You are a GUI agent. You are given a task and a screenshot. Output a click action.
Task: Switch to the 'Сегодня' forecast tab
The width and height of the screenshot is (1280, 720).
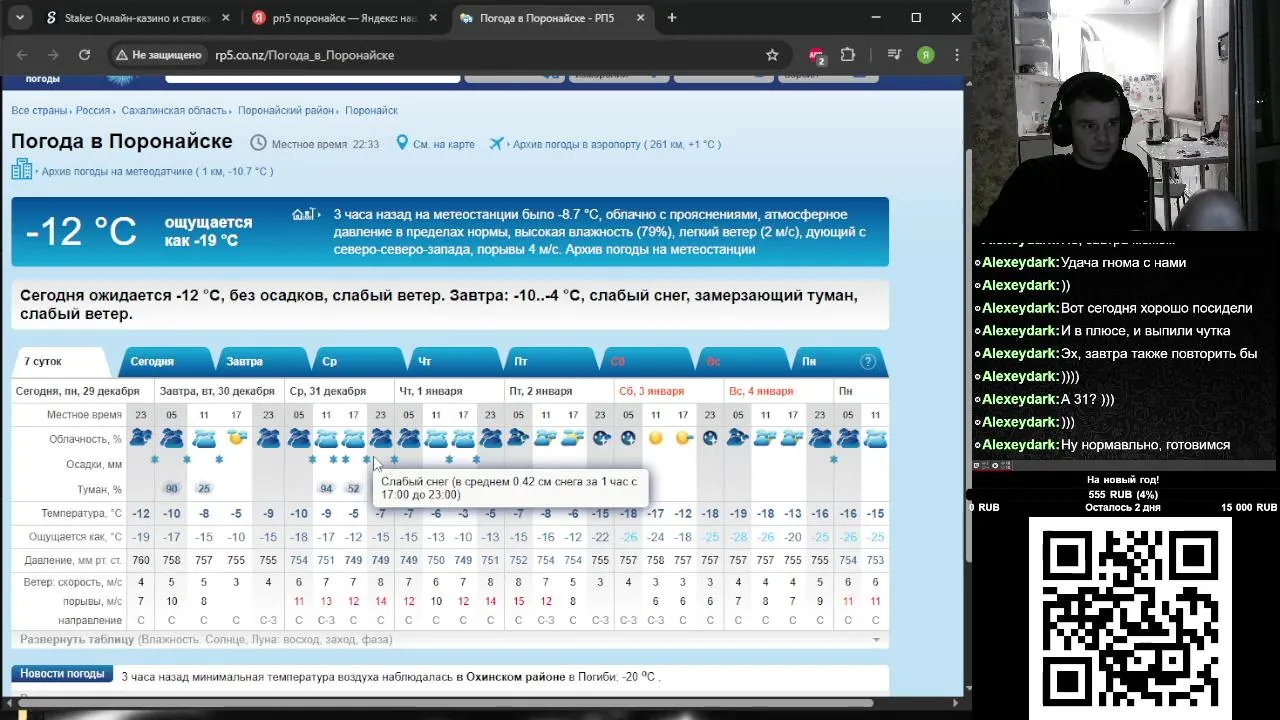pyautogui.click(x=166, y=361)
